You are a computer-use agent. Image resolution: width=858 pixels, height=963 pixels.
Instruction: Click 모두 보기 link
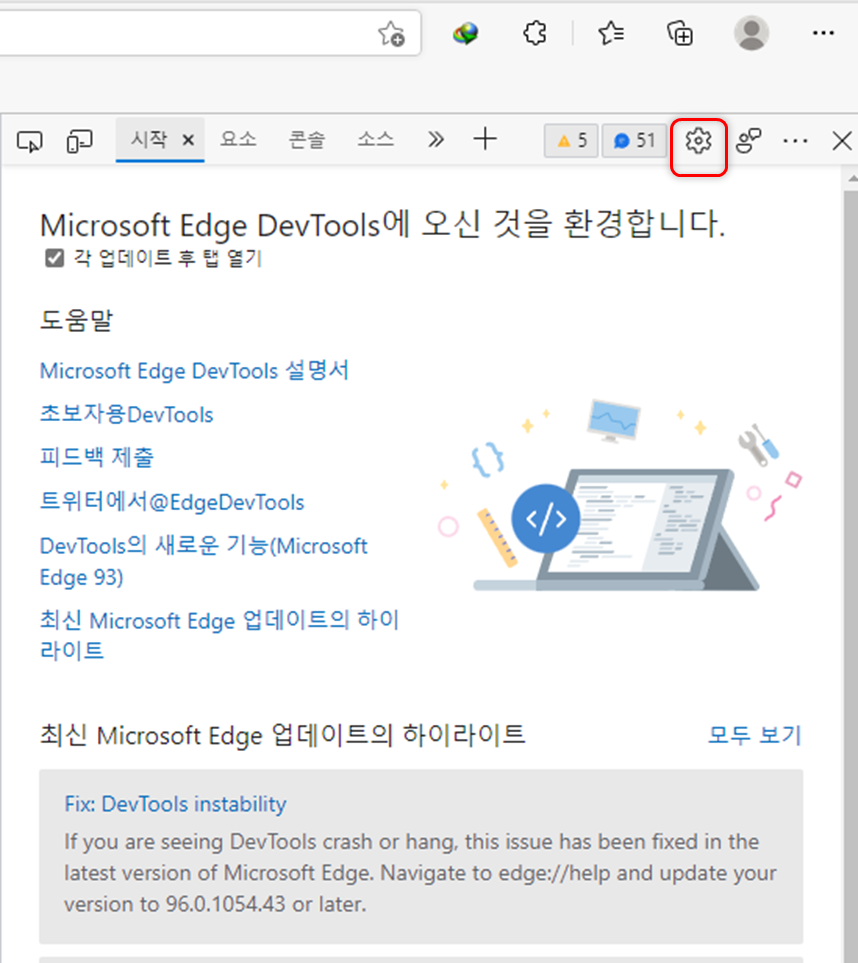pyautogui.click(x=755, y=735)
